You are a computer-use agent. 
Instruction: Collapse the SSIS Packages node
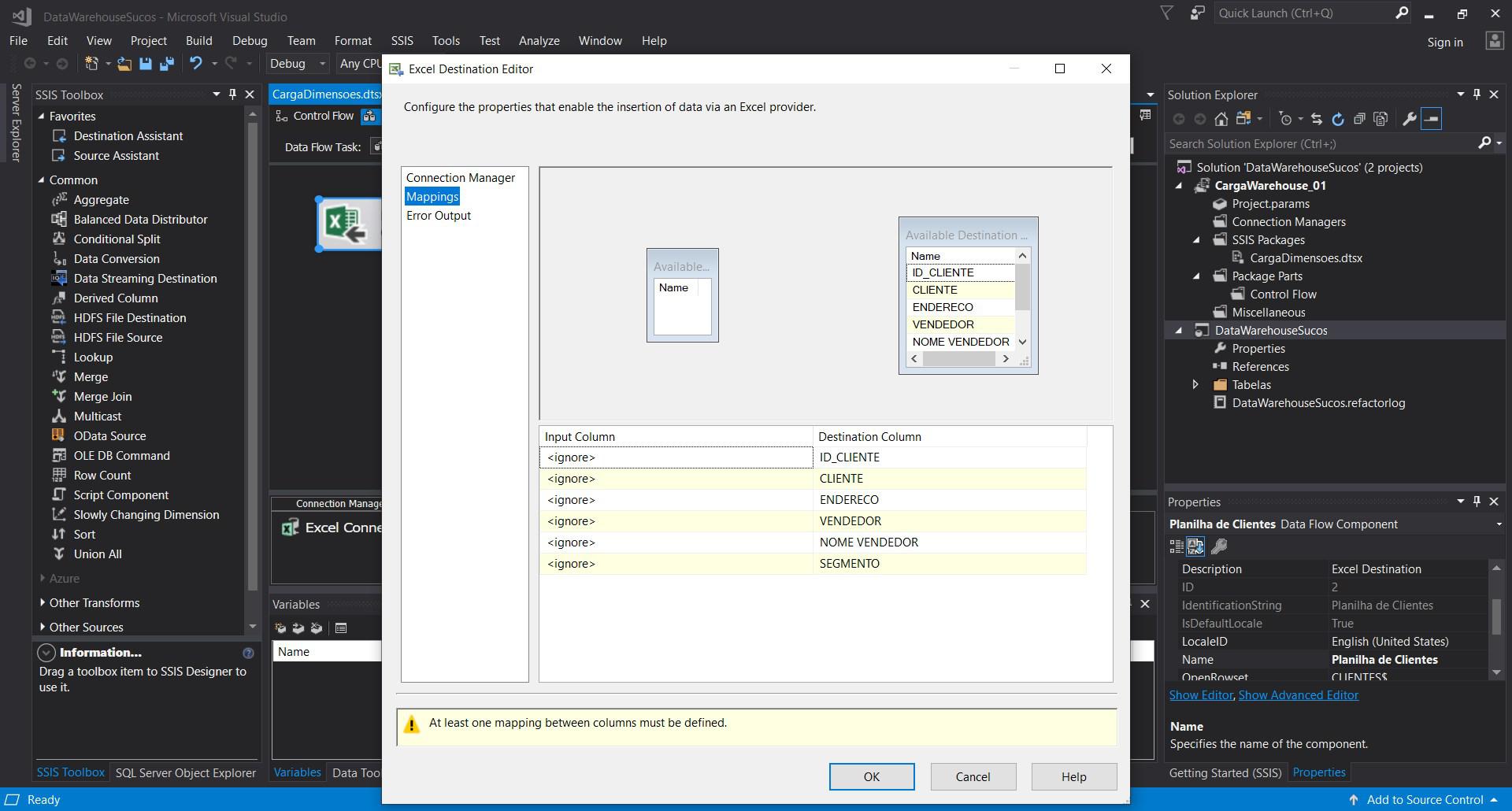click(1197, 240)
